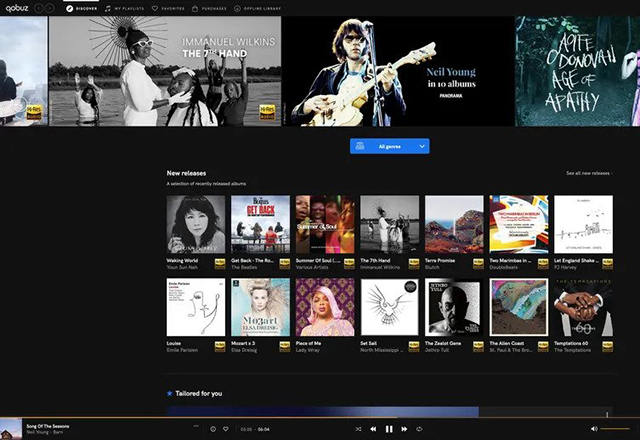This screenshot has height=440, width=640.
Task: Go back with the left navigation arrow
Action: coord(39,8)
